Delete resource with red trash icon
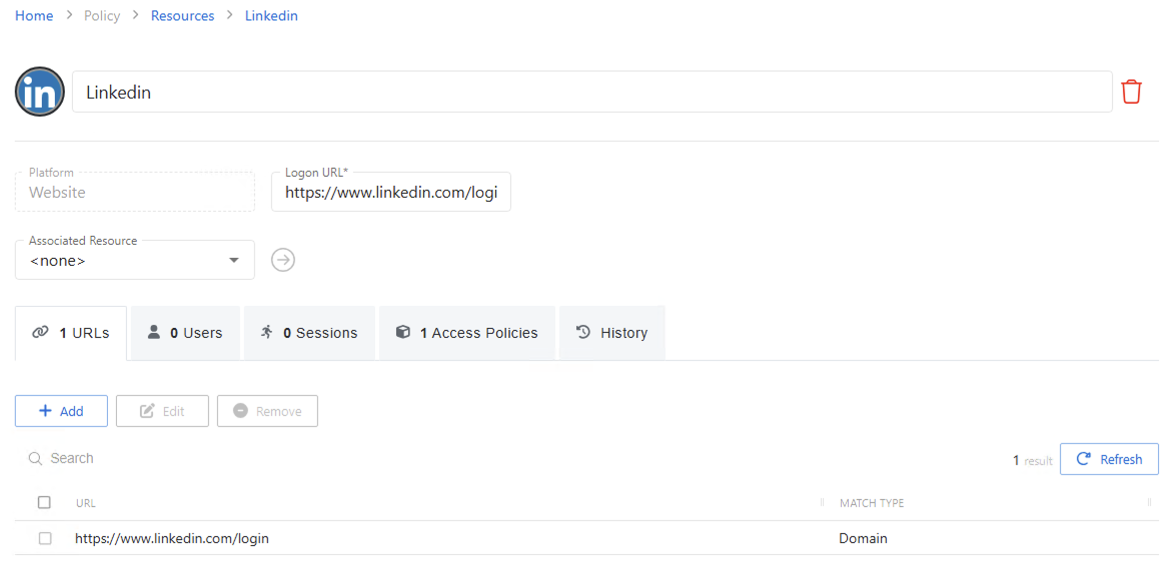1172x570 pixels. (1132, 92)
